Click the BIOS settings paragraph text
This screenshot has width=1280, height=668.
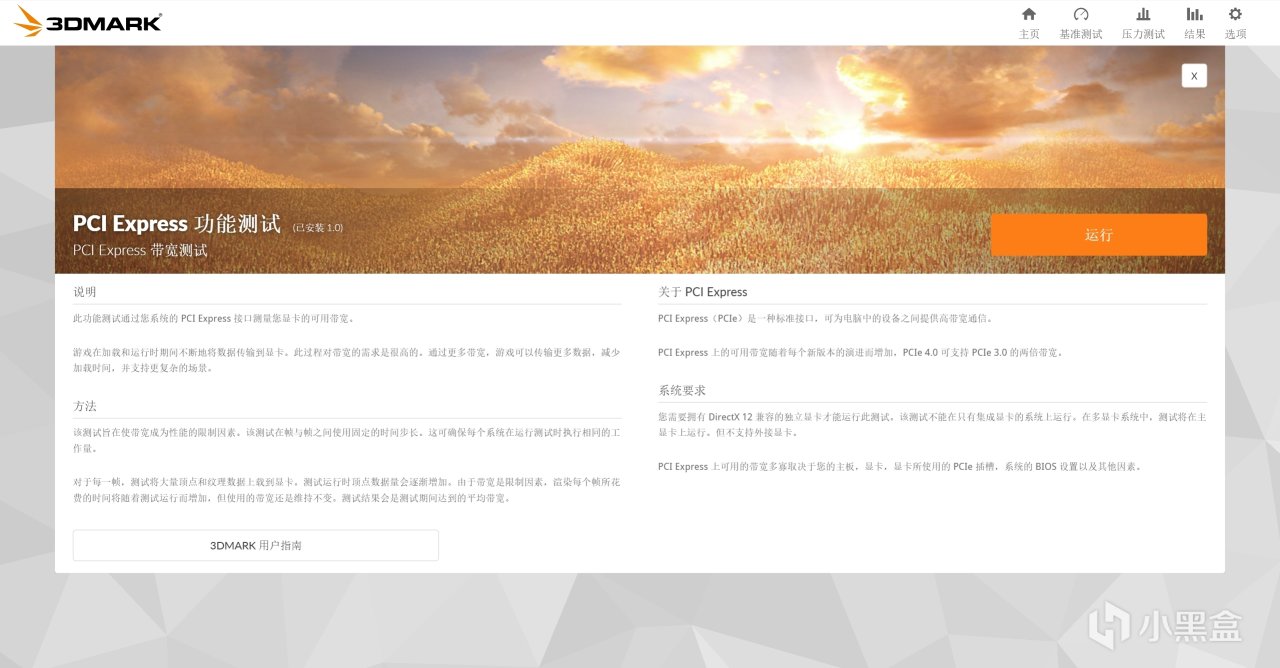(x=900, y=466)
